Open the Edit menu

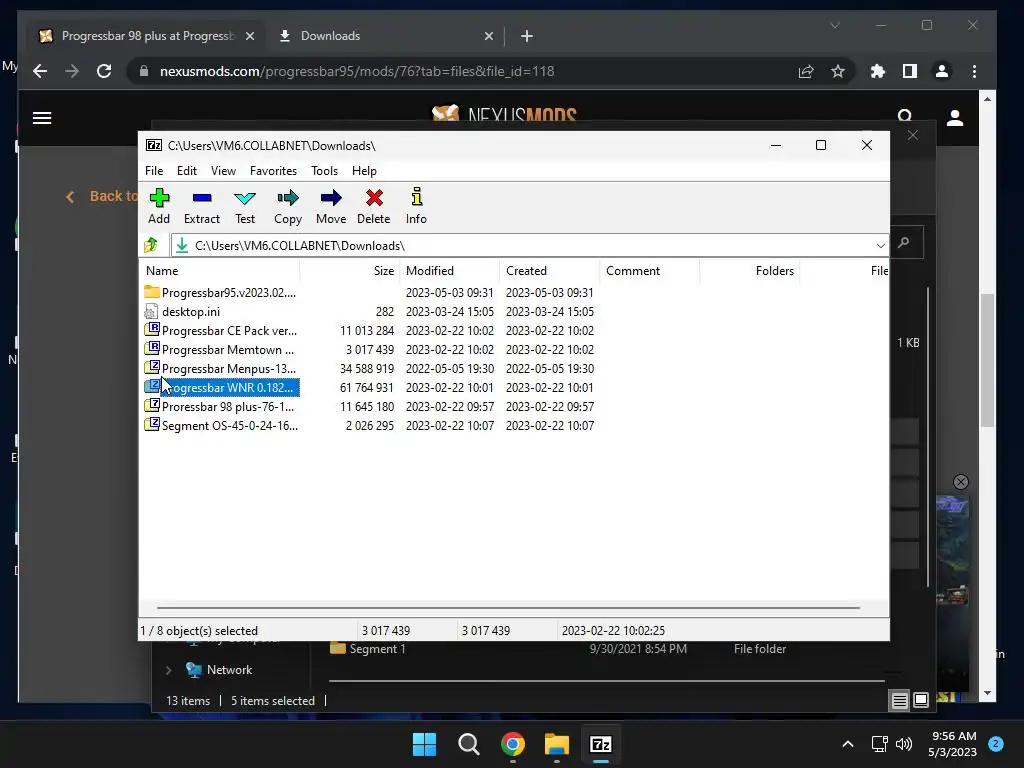coord(187,170)
